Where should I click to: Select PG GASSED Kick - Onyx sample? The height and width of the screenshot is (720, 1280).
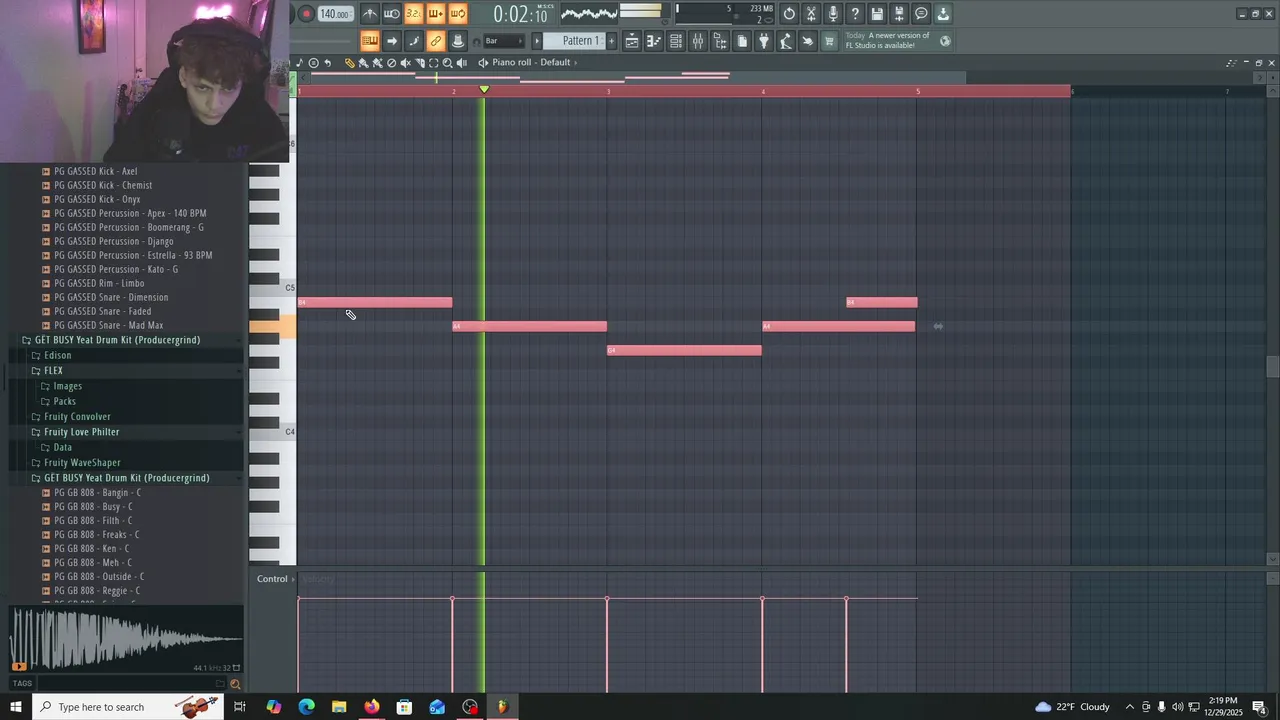(97, 199)
